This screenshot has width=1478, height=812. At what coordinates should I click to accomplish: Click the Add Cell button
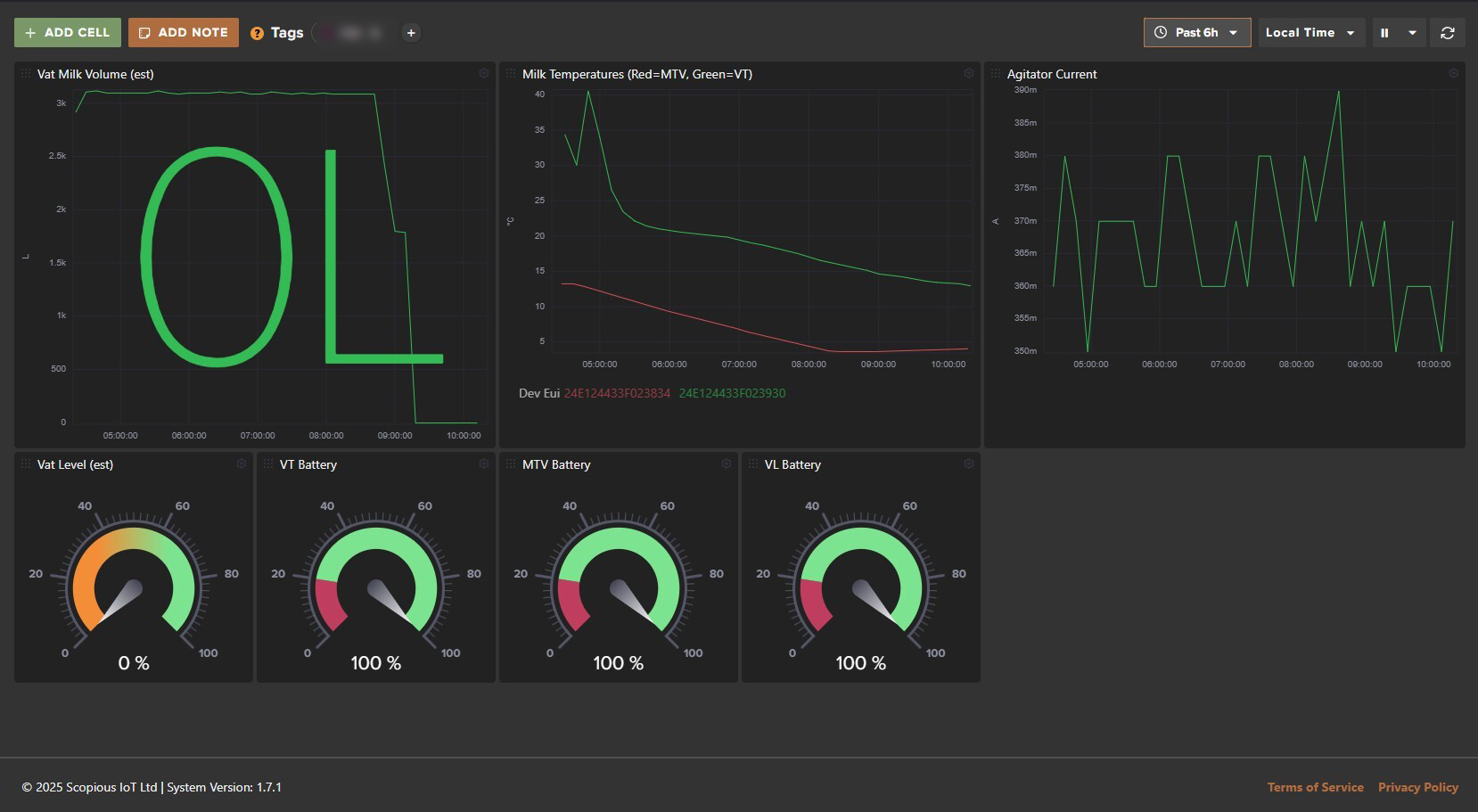(68, 33)
